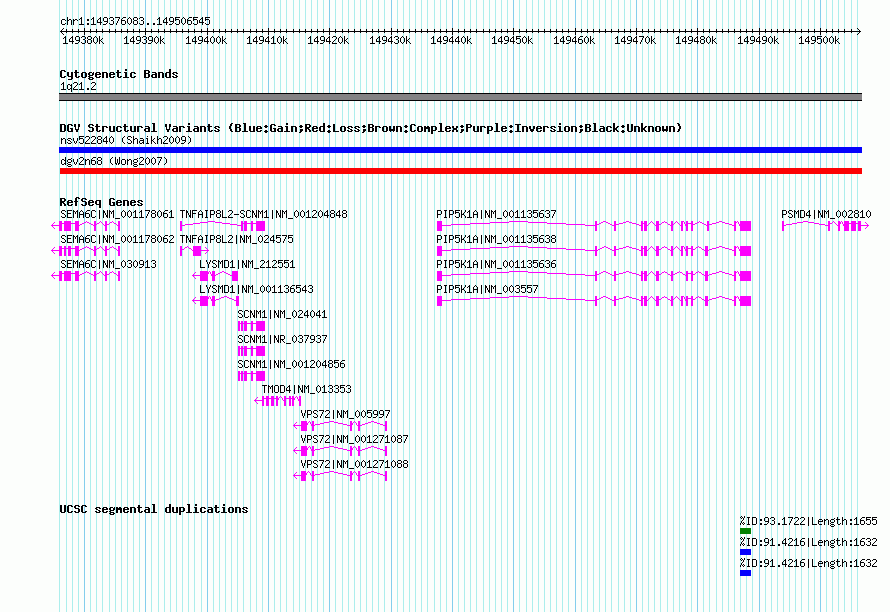This screenshot has height=612, width=890.
Task: Click the LYSMD1 NM_212551 transcript glyph
Action: [215, 276]
